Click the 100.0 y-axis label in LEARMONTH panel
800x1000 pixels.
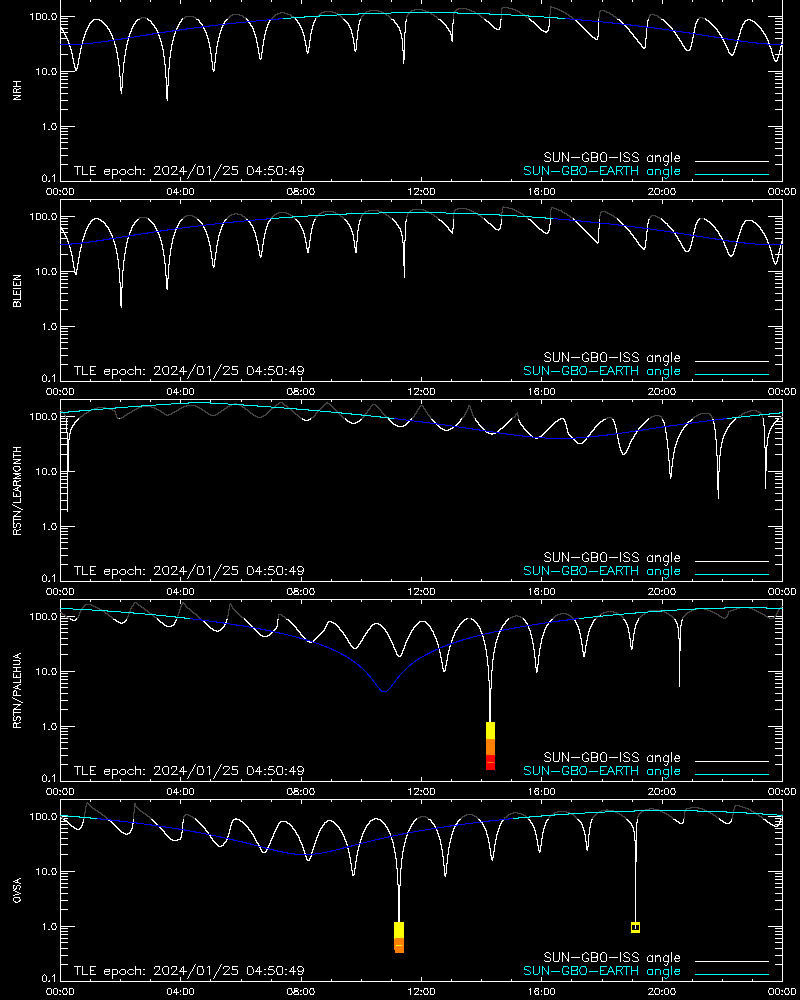(43, 416)
